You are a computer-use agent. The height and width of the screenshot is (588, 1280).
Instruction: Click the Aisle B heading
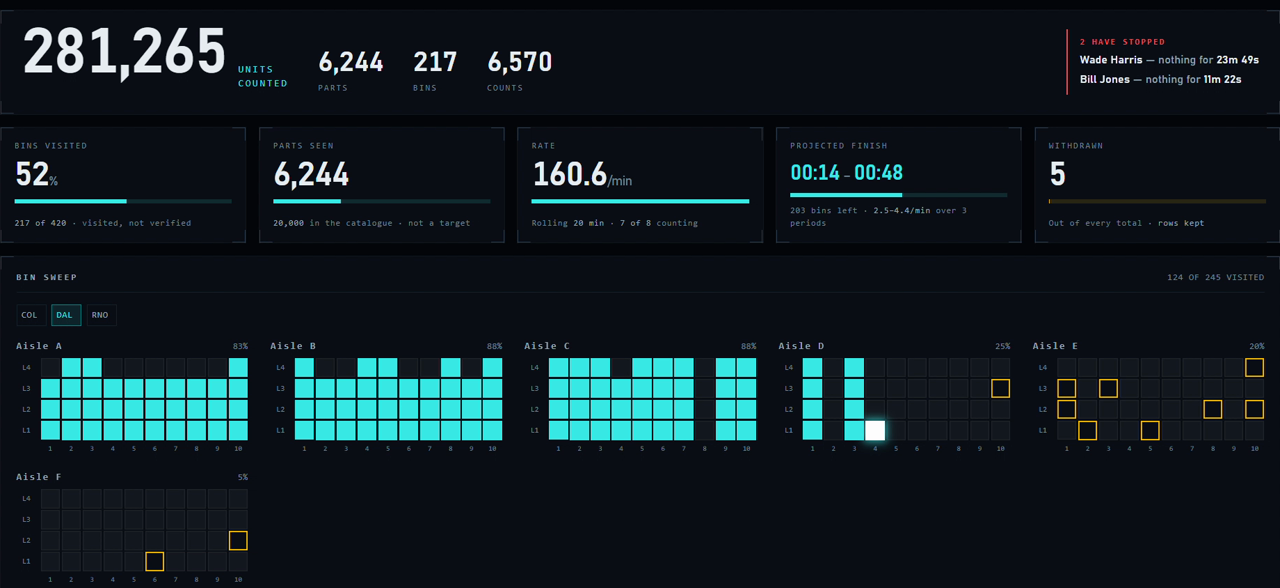pyautogui.click(x=293, y=346)
